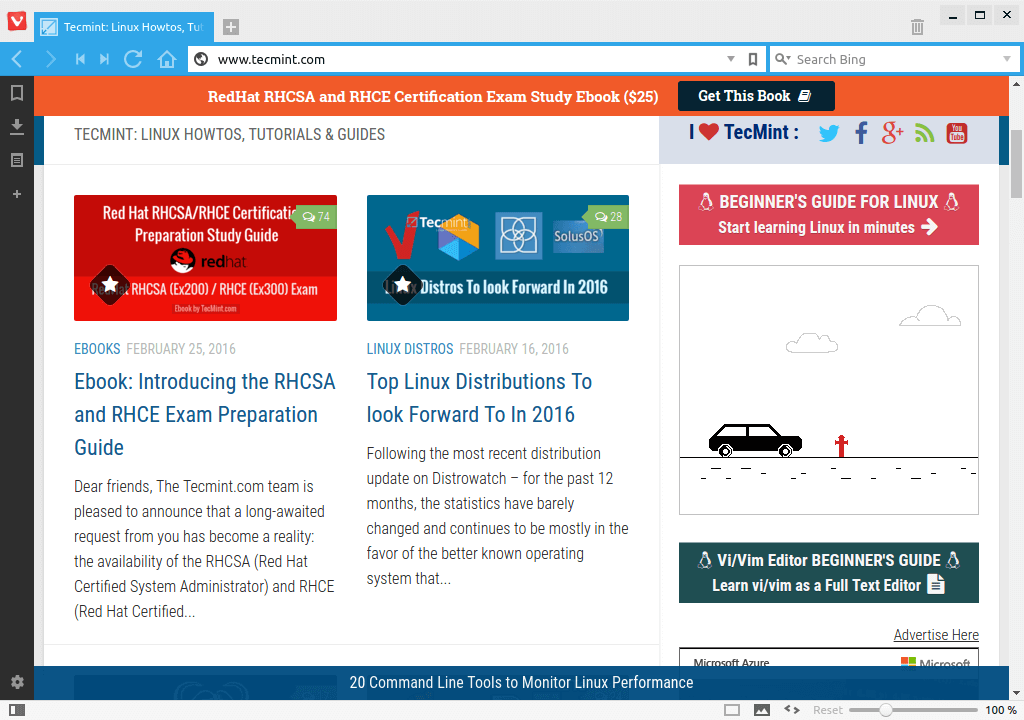
Task: Open RHCSA and RHCE Exam Guide article
Action: coord(204,414)
